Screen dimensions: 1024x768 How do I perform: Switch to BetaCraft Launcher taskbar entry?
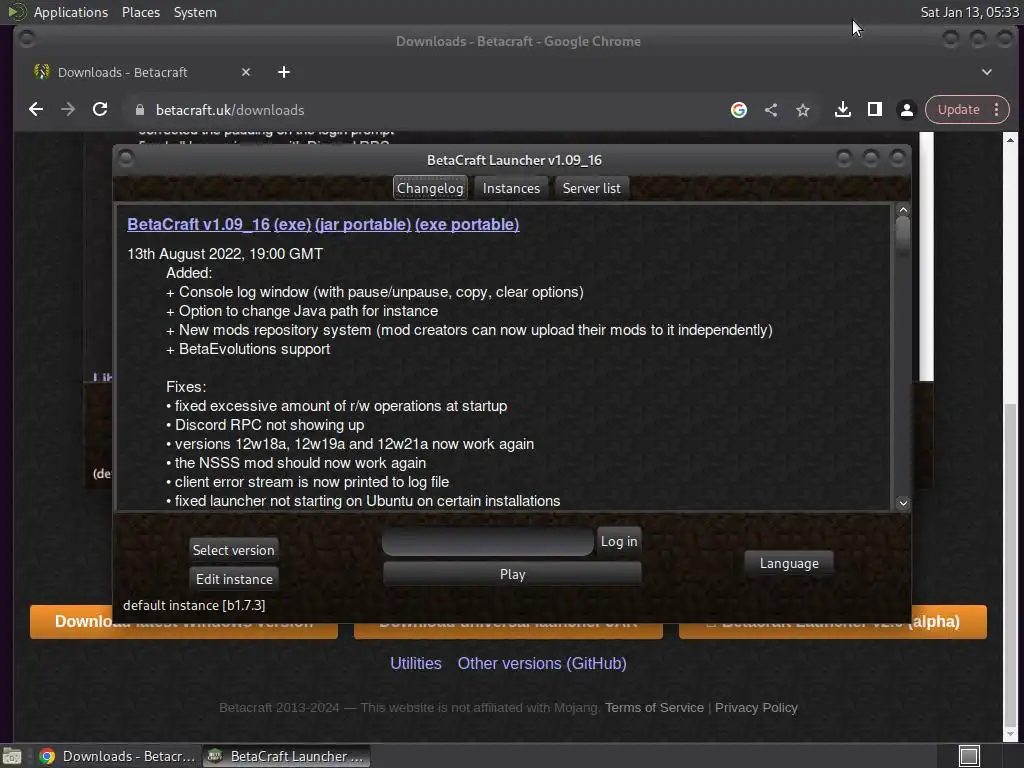coord(286,756)
